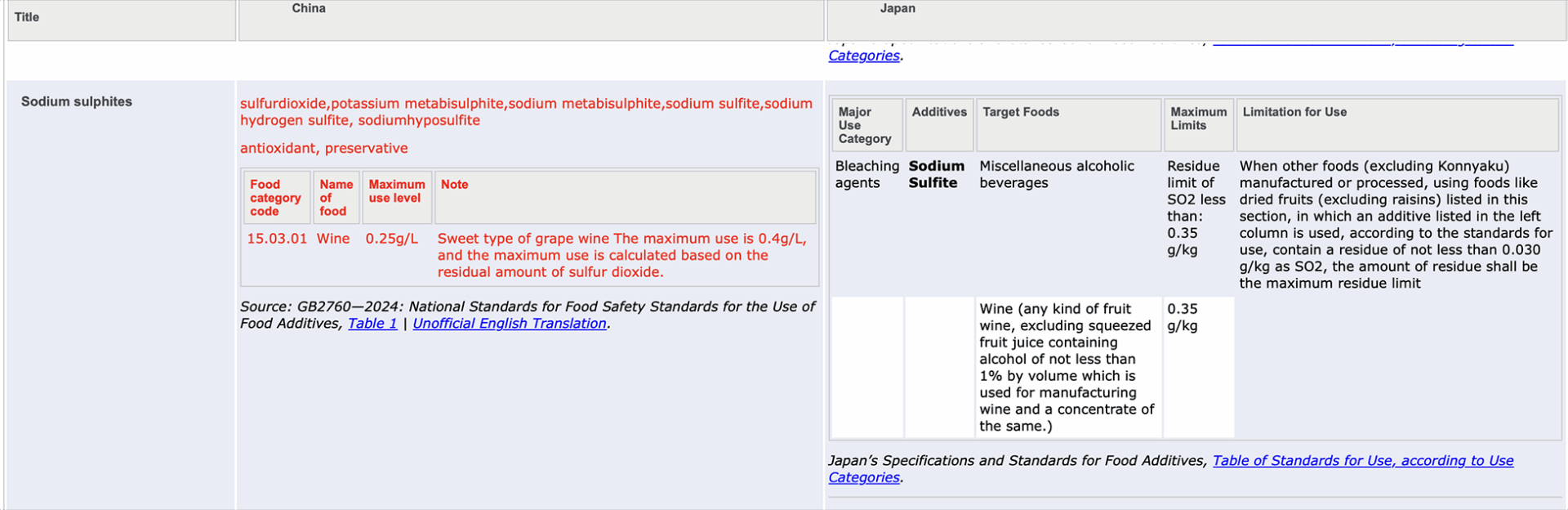Click the Maximum use level header
The height and width of the screenshot is (510, 1568).
click(397, 197)
